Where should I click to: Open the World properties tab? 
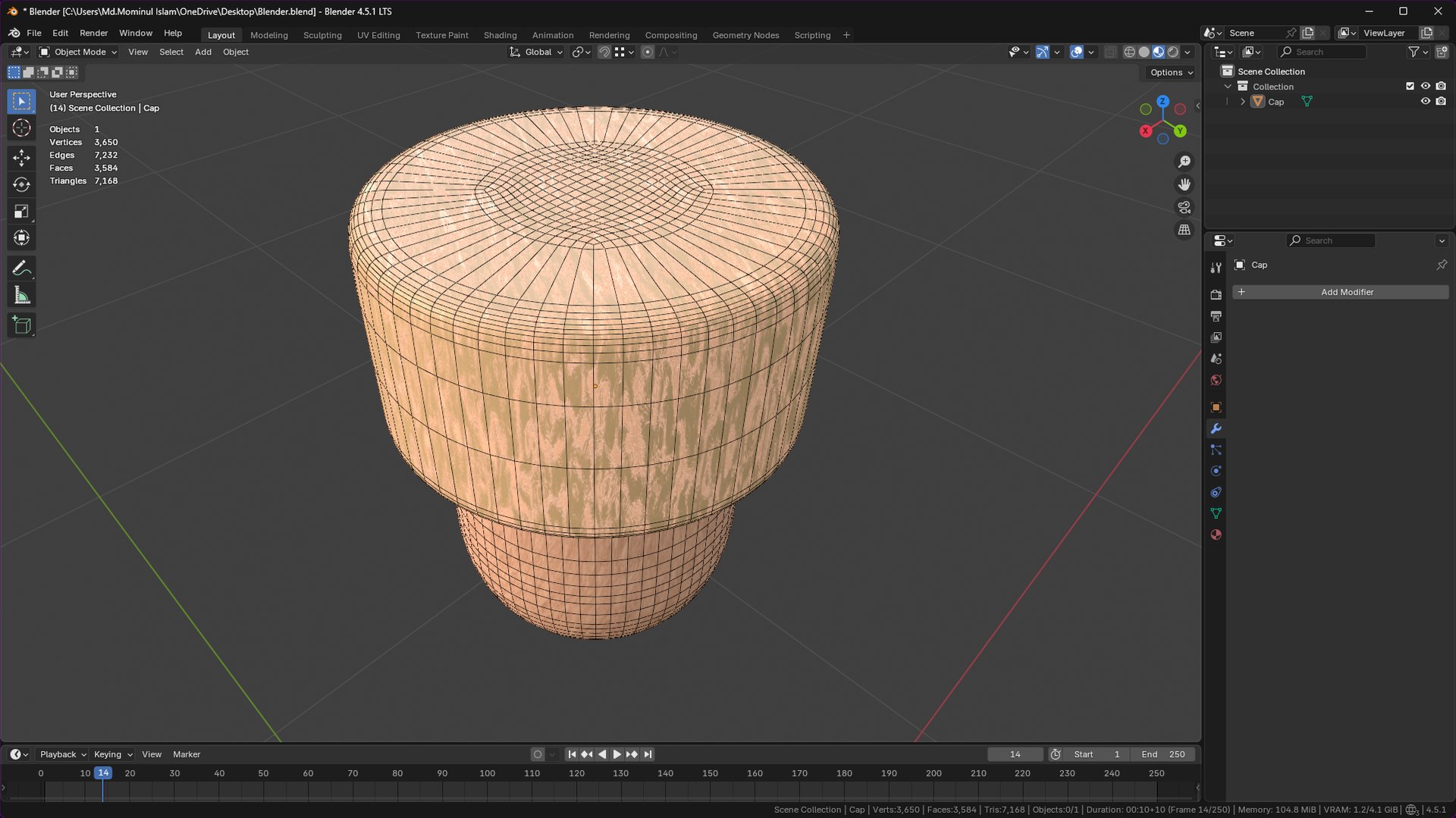[1216, 380]
